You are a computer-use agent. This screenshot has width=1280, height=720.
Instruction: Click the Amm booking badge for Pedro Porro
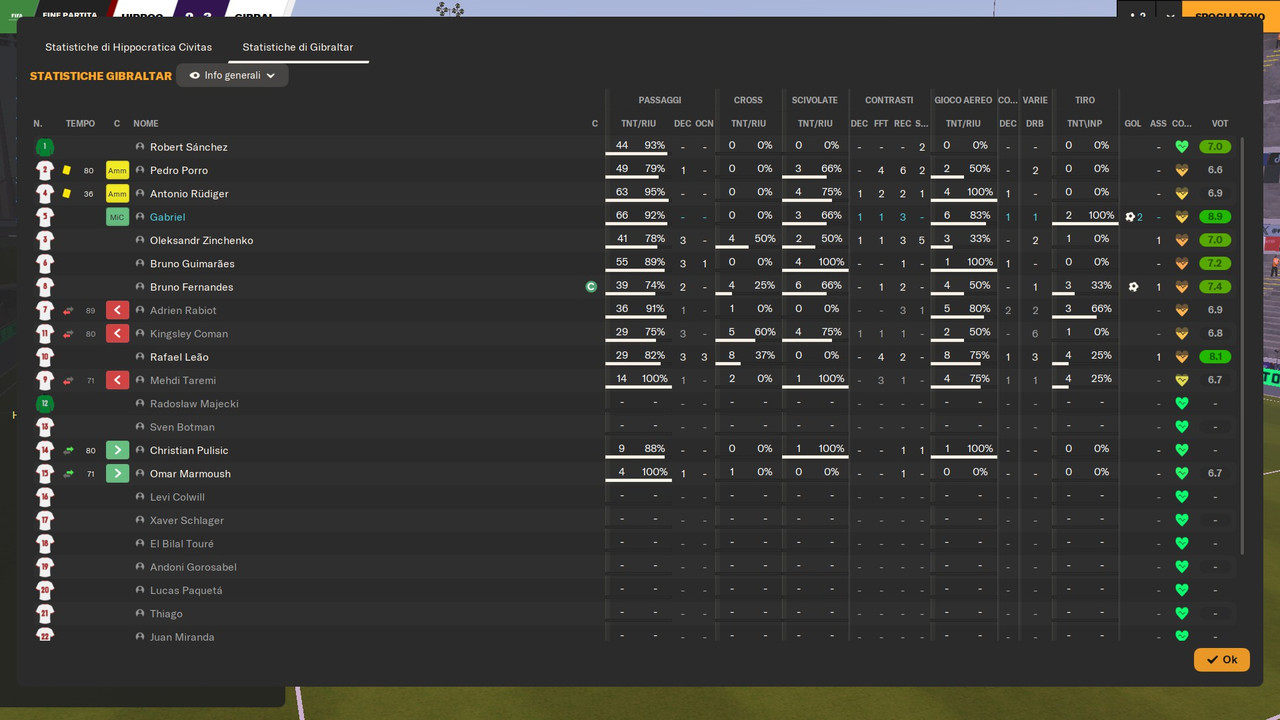[x=117, y=170]
